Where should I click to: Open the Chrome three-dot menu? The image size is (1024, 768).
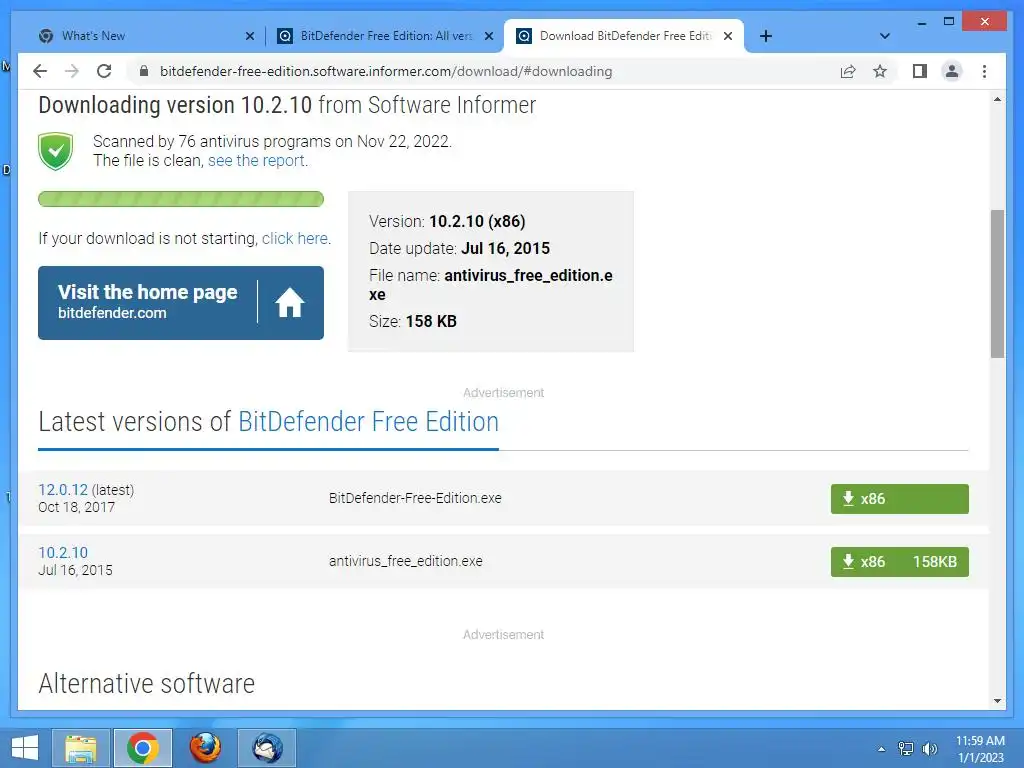click(984, 71)
